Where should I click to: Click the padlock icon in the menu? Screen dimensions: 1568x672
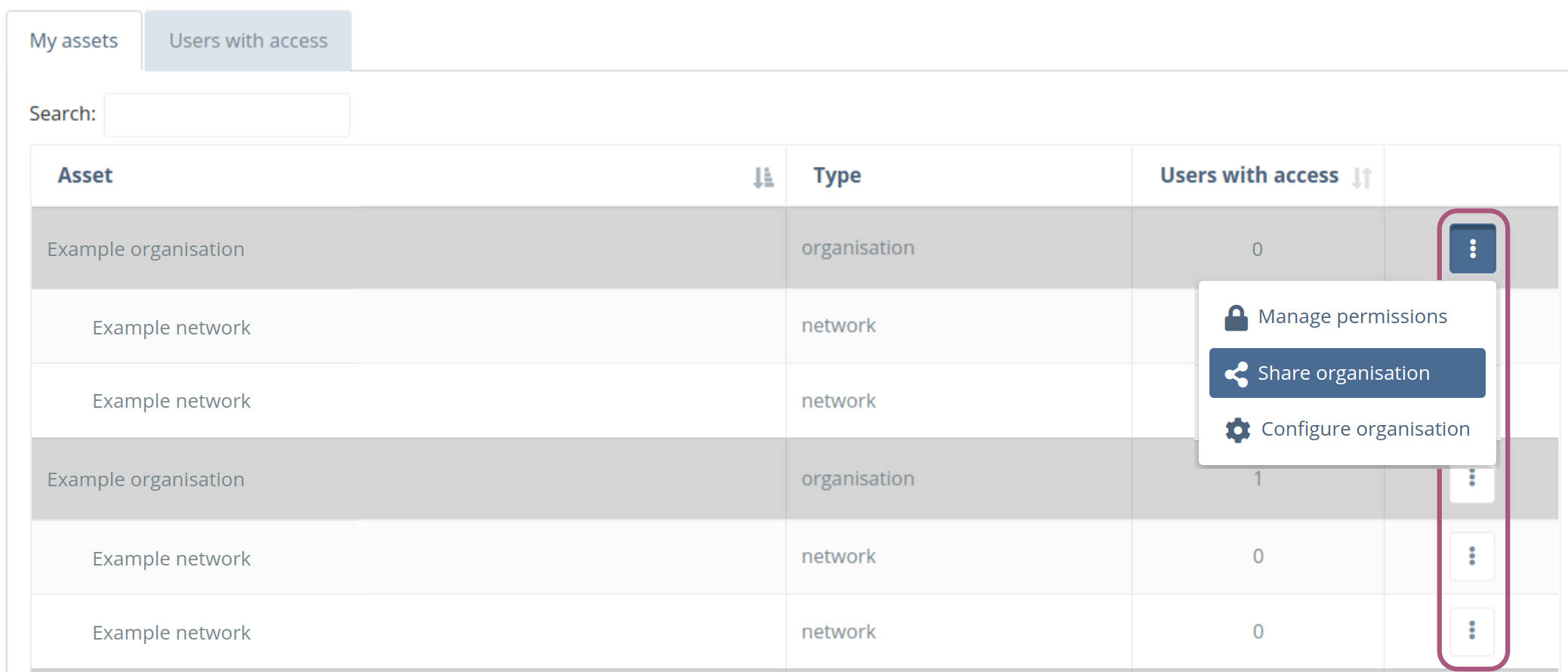(x=1236, y=318)
